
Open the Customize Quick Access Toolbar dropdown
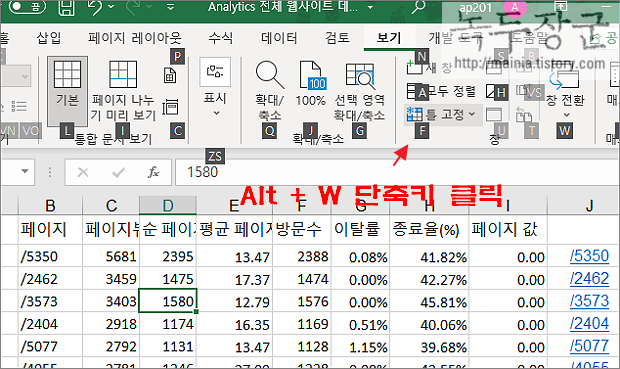click(170, 7)
